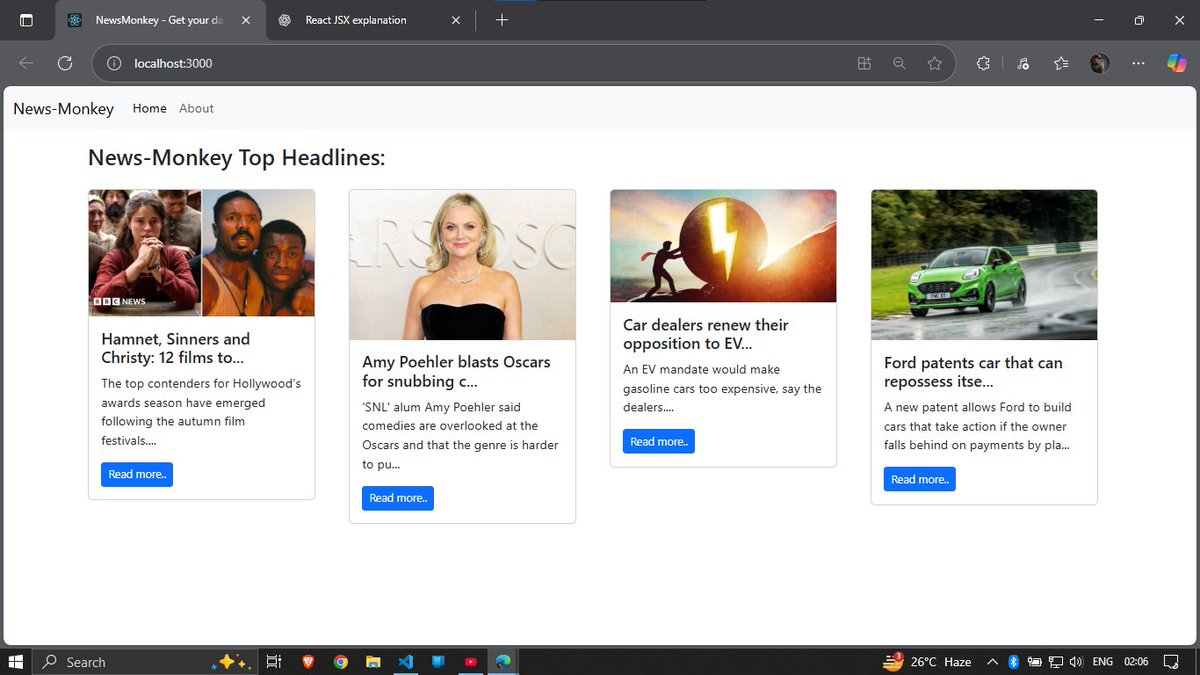Switch to Visual Studio Code in taskbar
This screenshot has height=675, width=1200.
(x=405, y=662)
